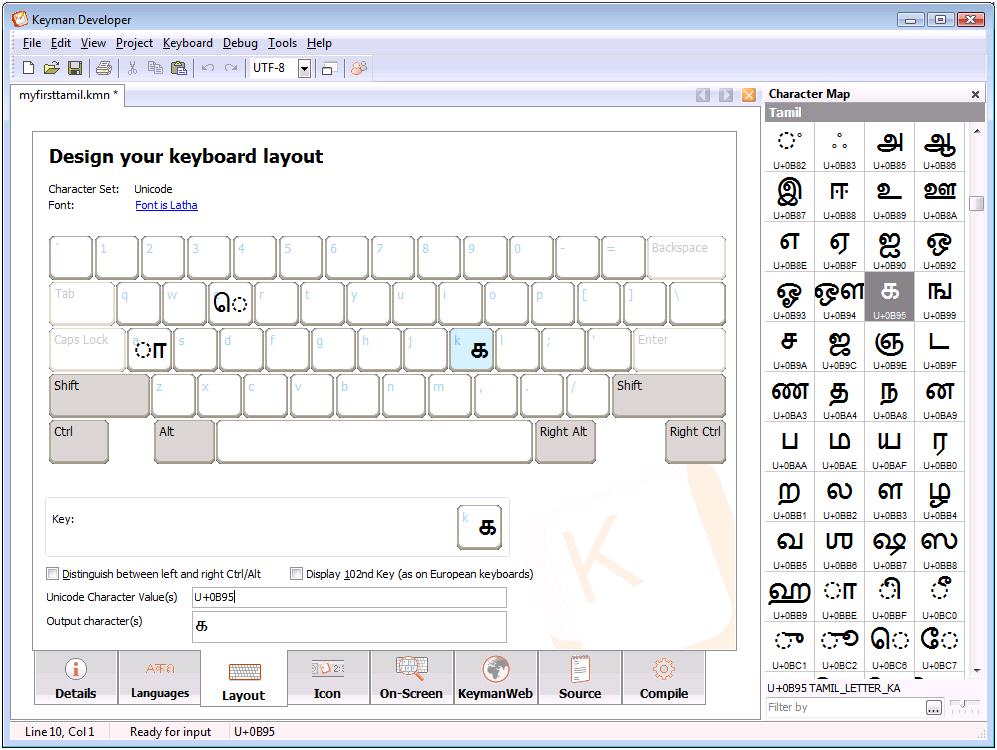Image resolution: width=997 pixels, height=750 pixels.
Task: Click the Output character(s) field
Action: coord(349,627)
